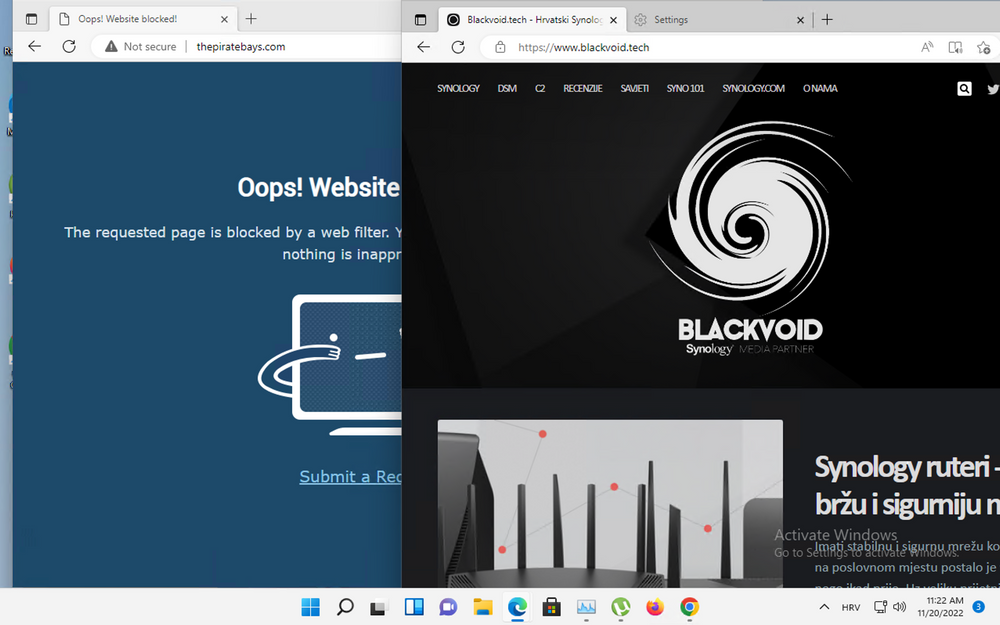The height and width of the screenshot is (625, 1000).
Task: Open the notification center badge
Action: coord(978,607)
